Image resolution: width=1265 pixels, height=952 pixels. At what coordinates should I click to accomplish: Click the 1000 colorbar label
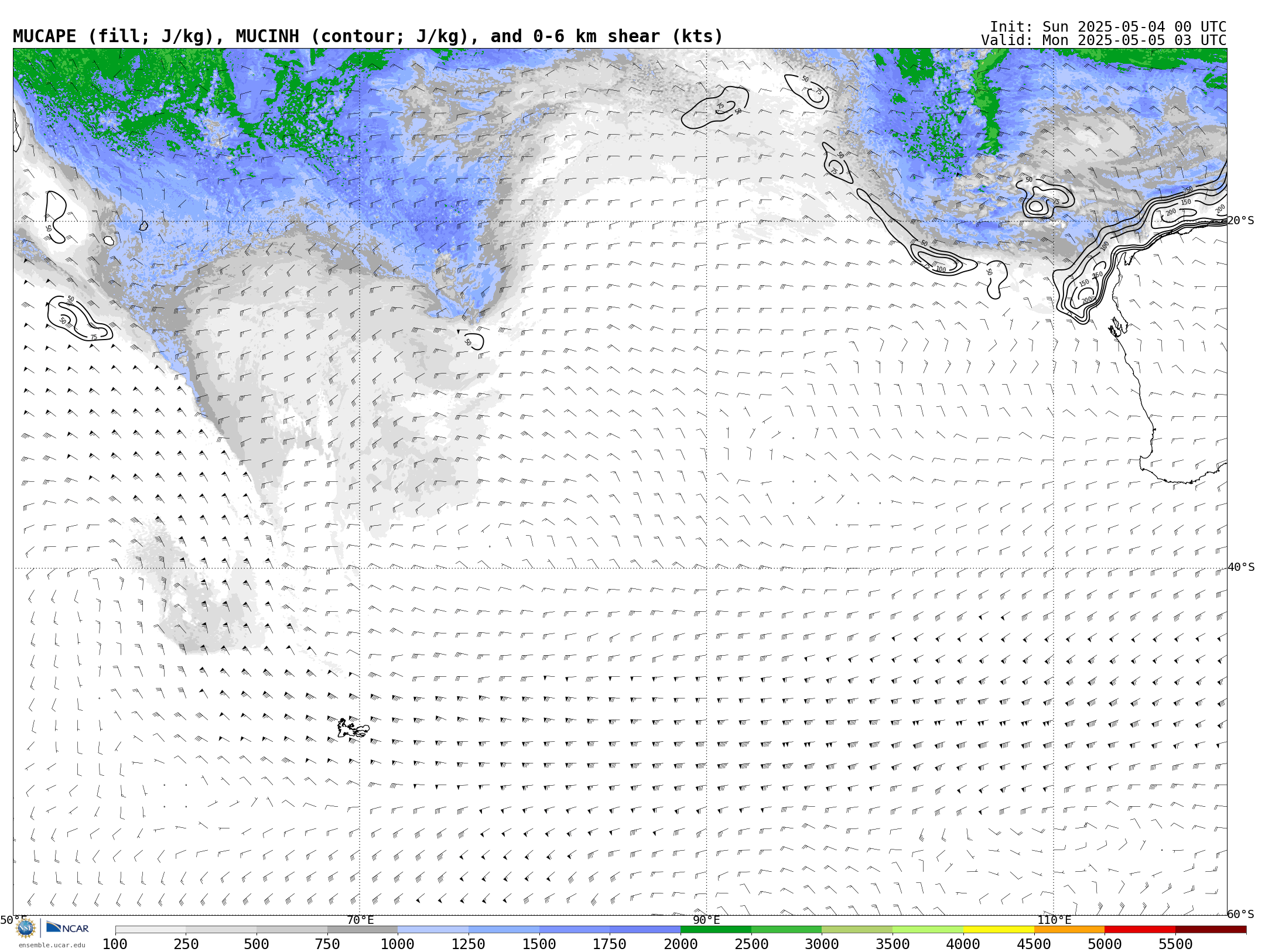tap(398, 944)
